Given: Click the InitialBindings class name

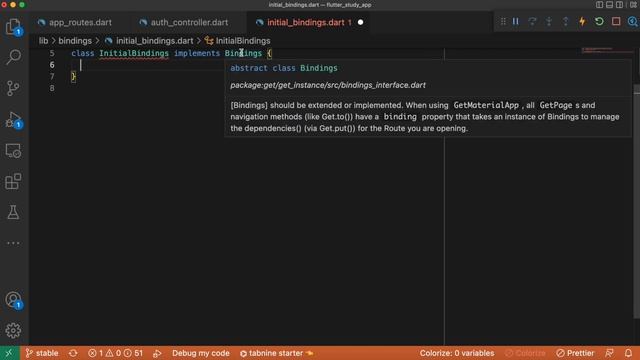Looking at the screenshot, I should 134,53.
